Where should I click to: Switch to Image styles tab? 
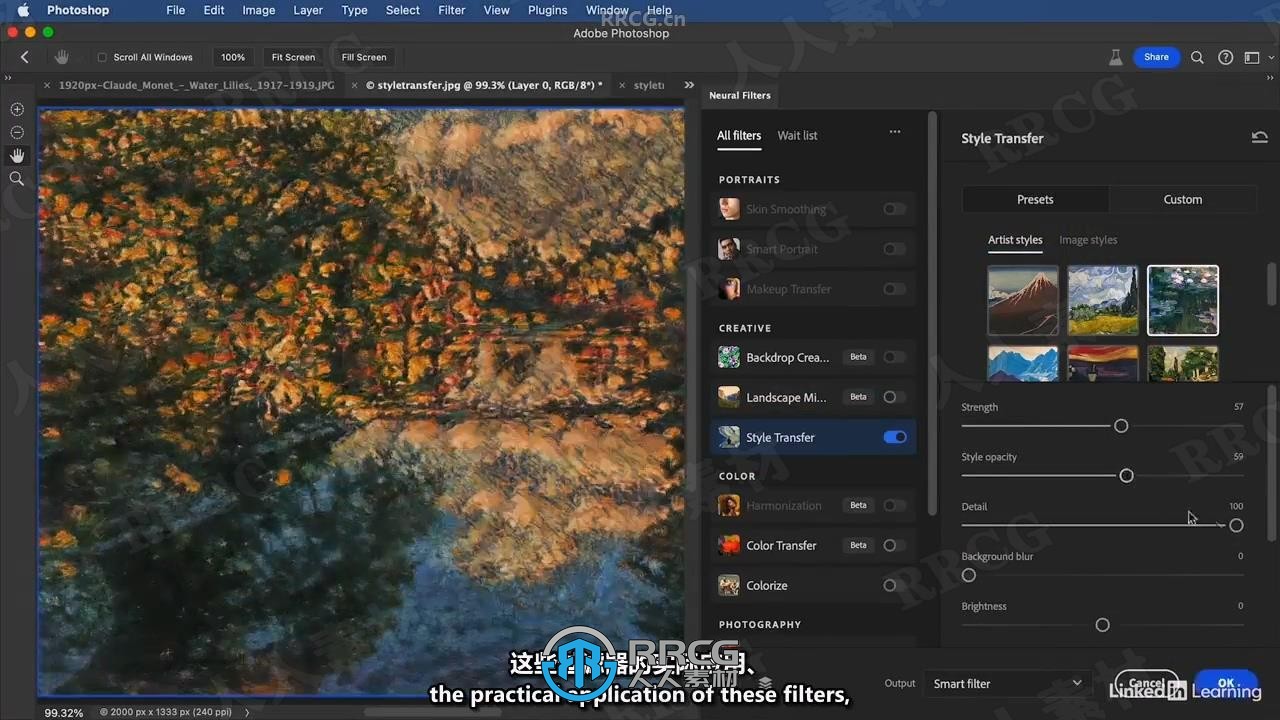(x=1088, y=240)
